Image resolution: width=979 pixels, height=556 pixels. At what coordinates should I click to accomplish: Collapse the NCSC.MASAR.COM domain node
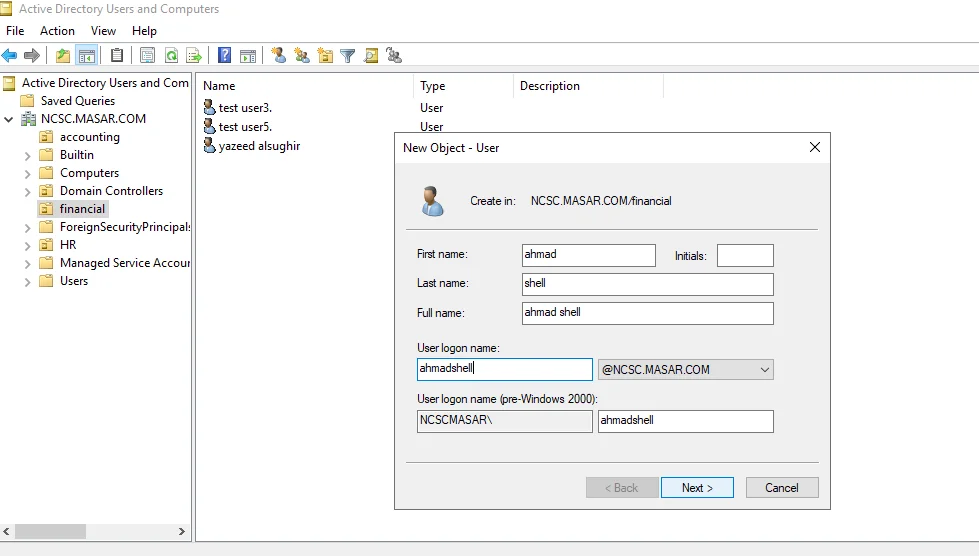point(9,119)
